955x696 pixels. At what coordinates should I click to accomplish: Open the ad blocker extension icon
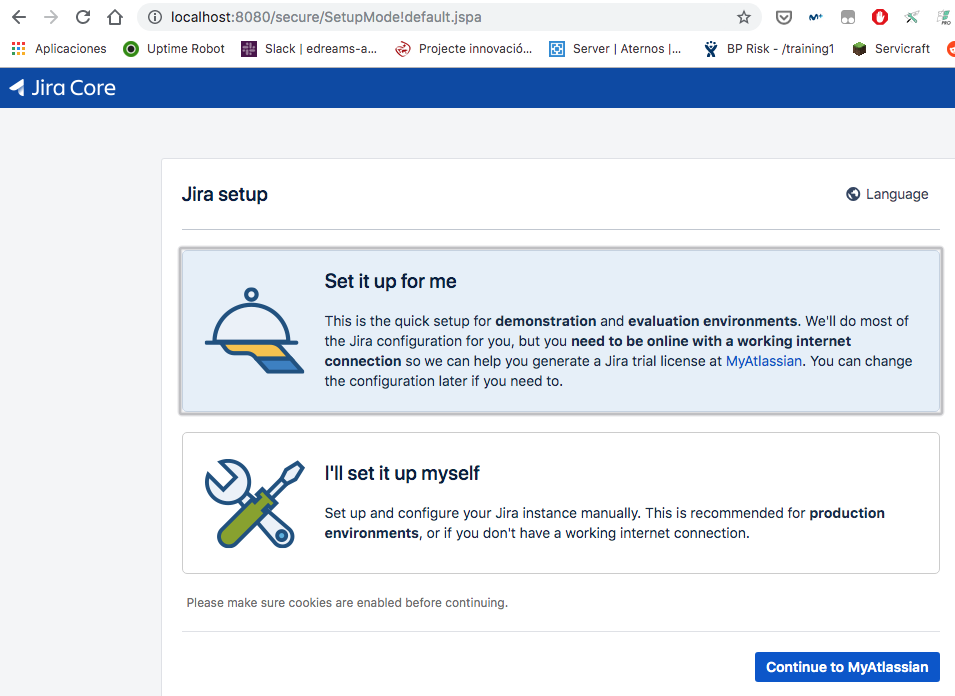878,16
